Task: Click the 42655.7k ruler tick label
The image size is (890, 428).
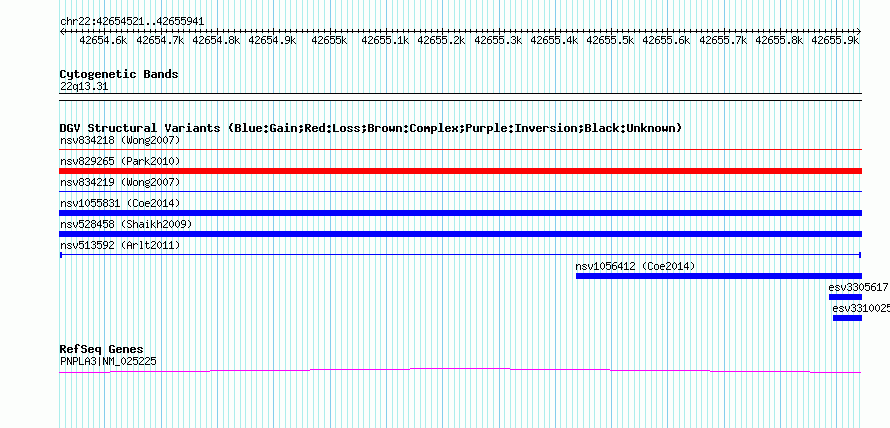Action: (x=724, y=40)
